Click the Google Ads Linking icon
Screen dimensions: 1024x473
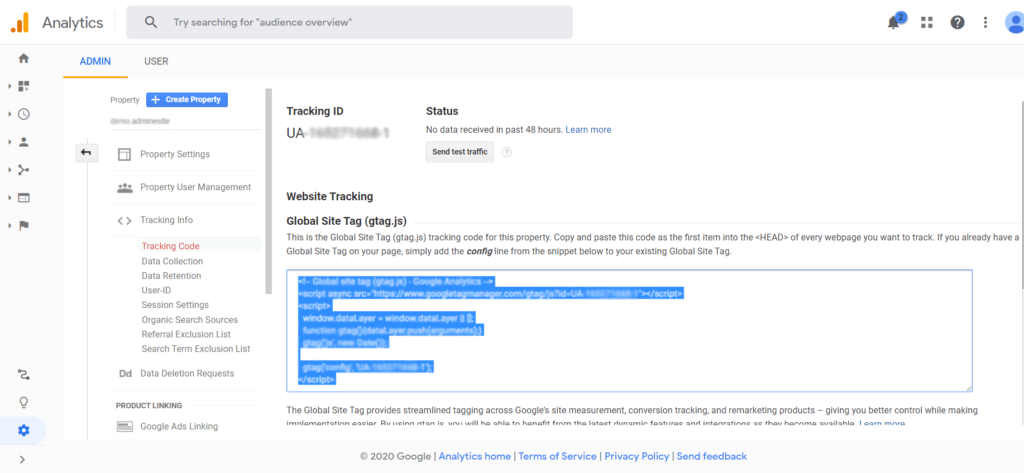pyautogui.click(x=124, y=427)
